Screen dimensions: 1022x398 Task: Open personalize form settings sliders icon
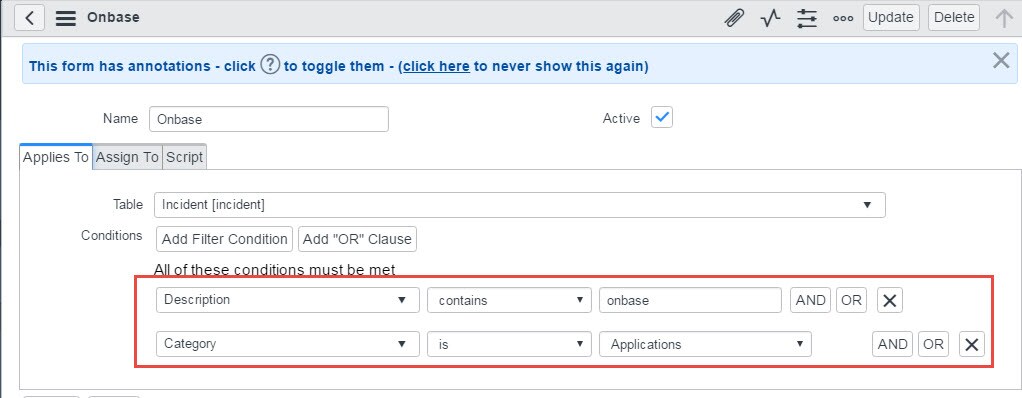(807, 18)
